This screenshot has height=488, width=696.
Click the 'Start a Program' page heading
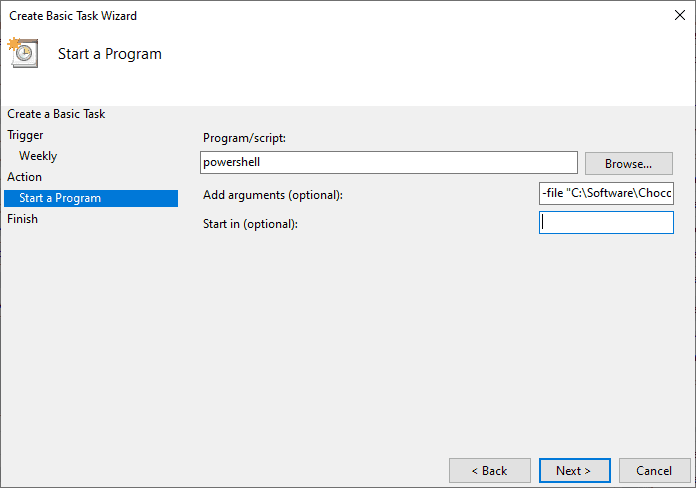point(109,54)
